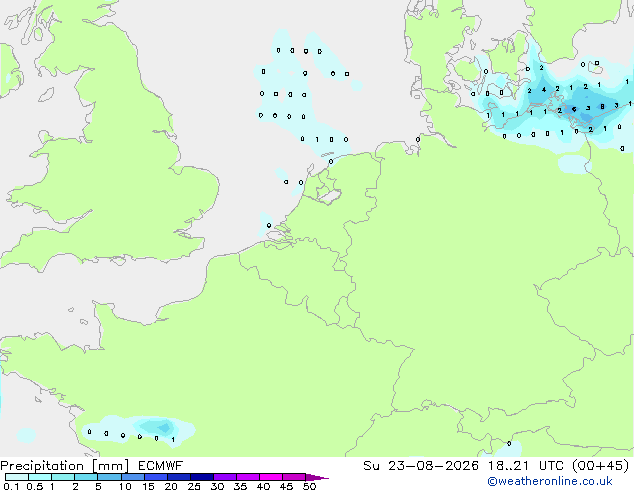Click the purple 30–35 mm legend swatch

(x=225, y=477)
